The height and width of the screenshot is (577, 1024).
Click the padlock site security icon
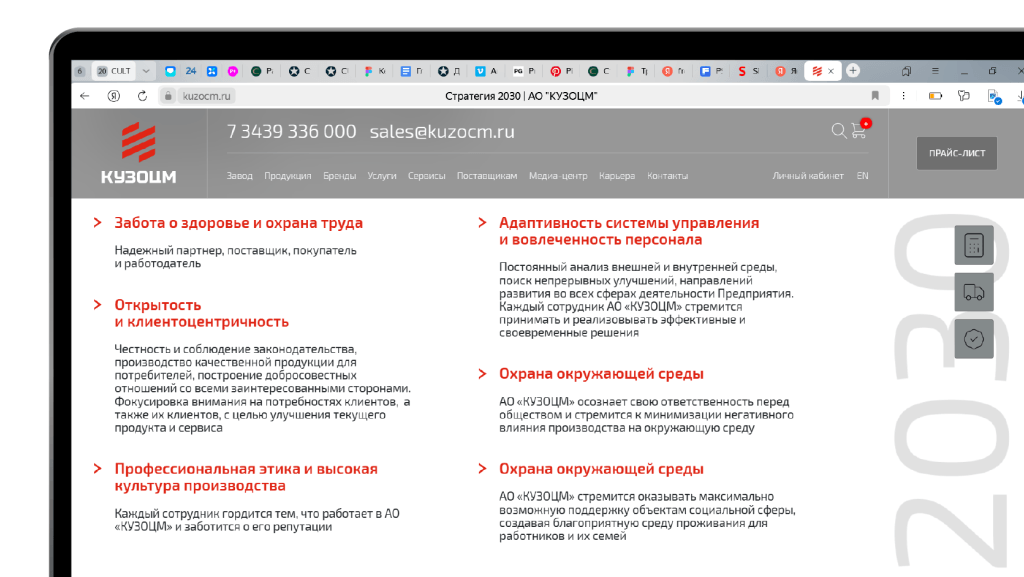168,96
